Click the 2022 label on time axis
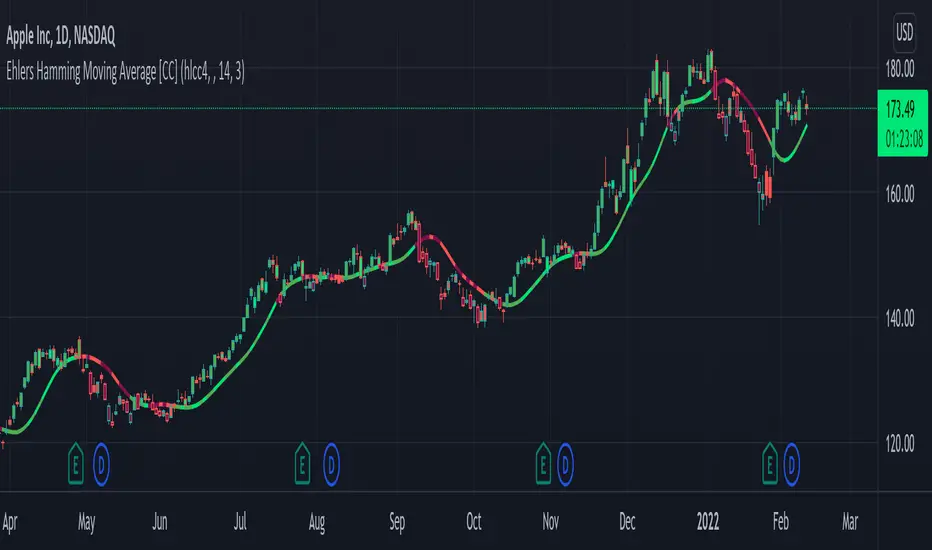Viewport: 932px width, 550px height. click(708, 522)
